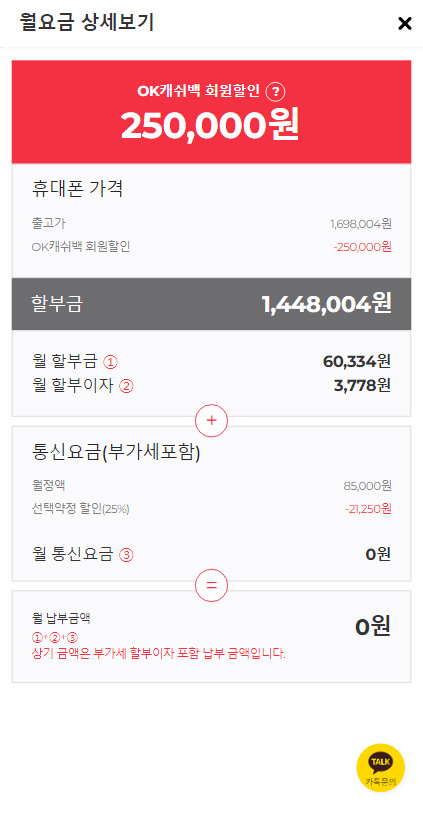This screenshot has width=423, height=817.
Task: Click the 휴대폰 가격 section heading
Action: tap(77, 189)
